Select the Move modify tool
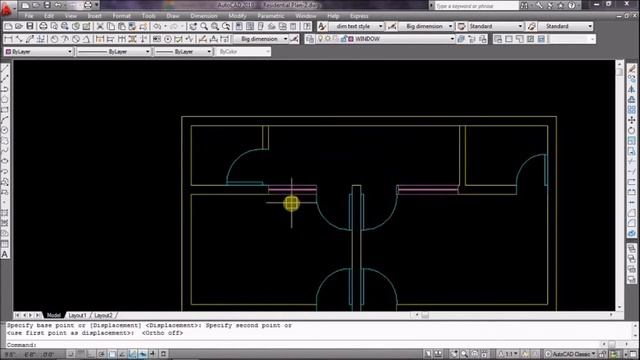The width and height of the screenshot is (640, 360). coord(631,120)
